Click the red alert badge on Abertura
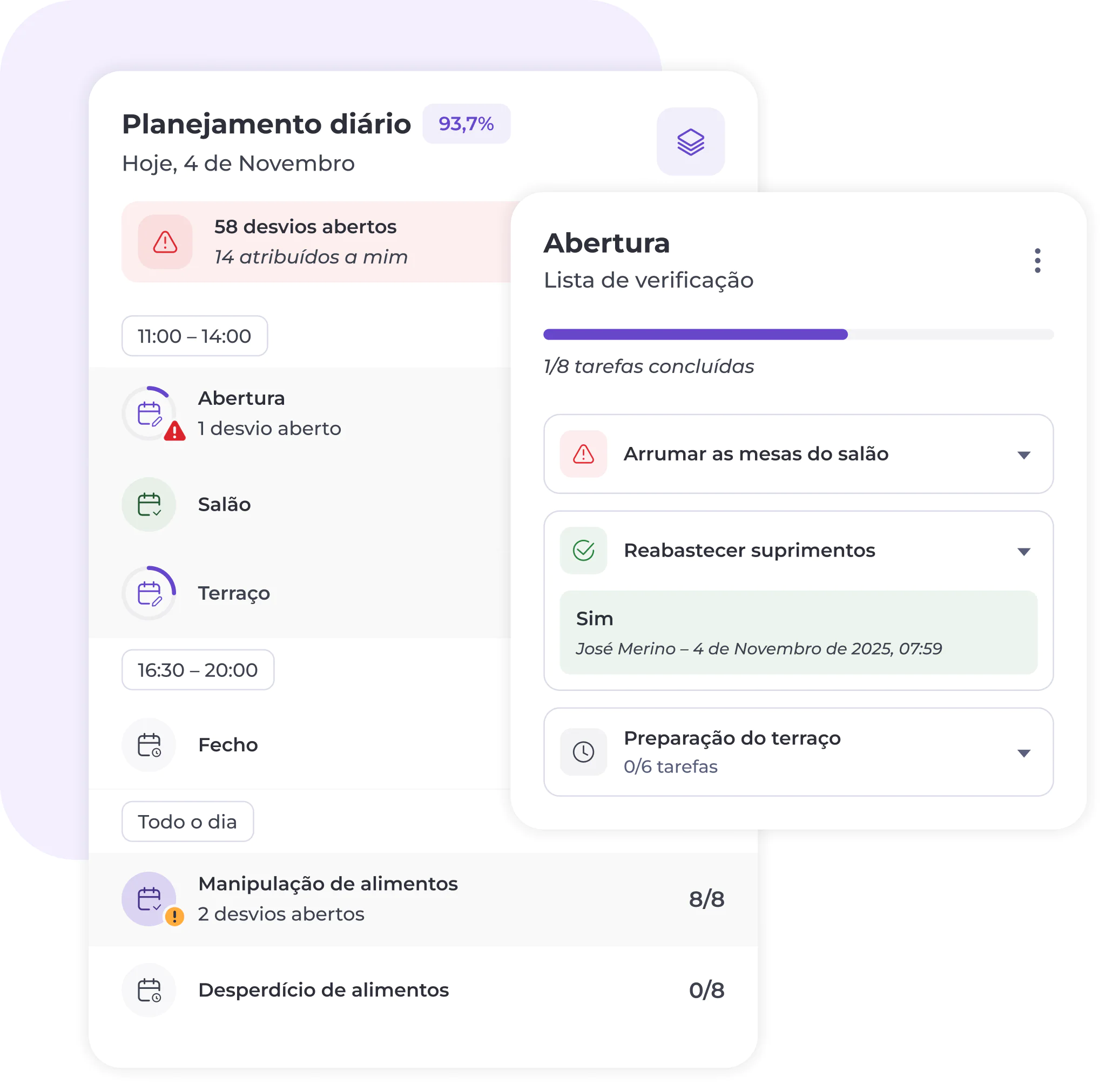The width and height of the screenshot is (1106, 1092). pyautogui.click(x=174, y=431)
